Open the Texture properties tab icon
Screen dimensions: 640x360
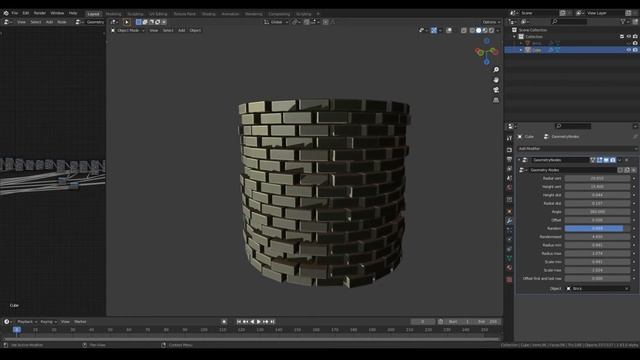[x=509, y=280]
